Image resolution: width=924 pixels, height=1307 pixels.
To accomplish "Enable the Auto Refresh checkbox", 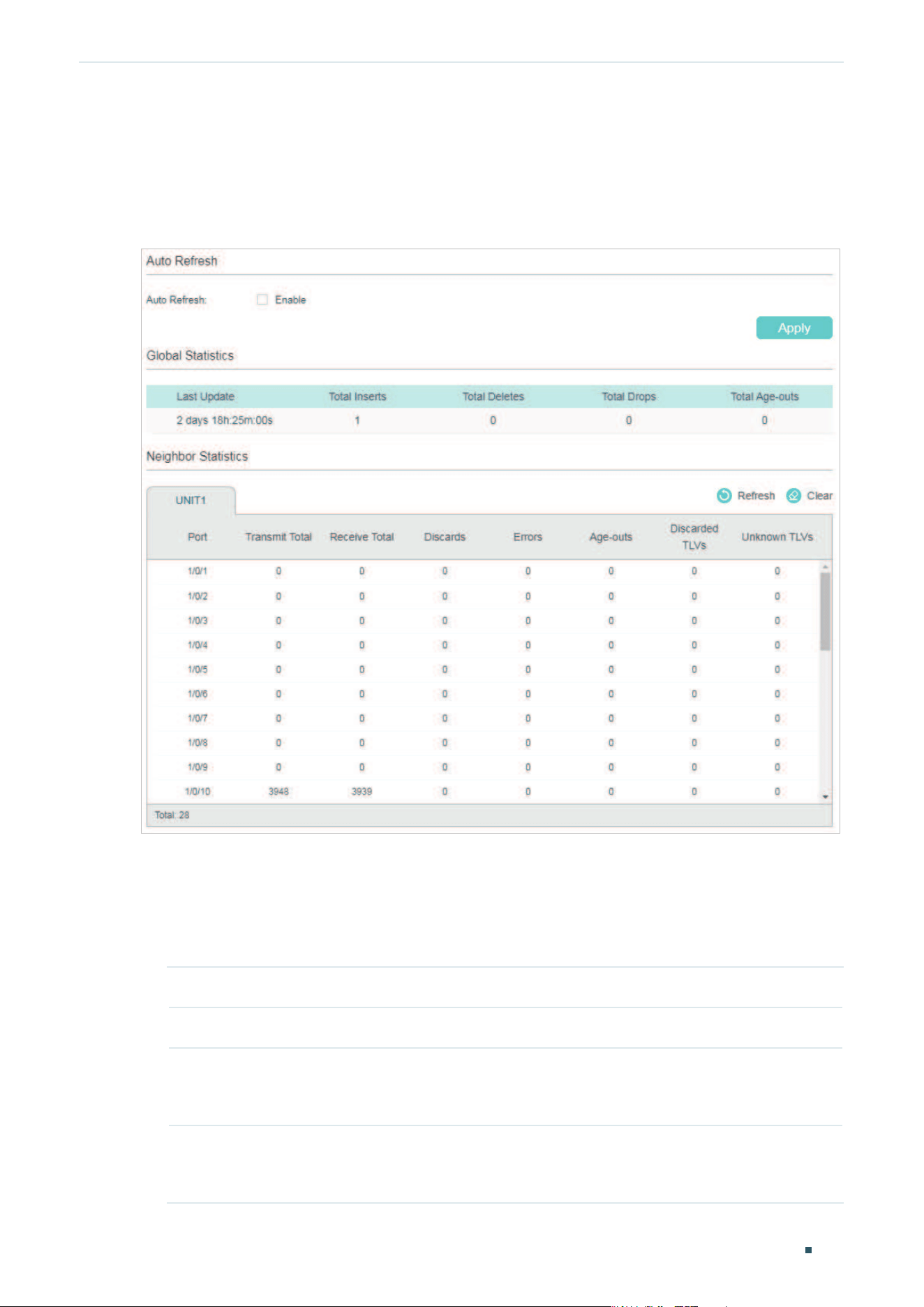I will pos(262,300).
